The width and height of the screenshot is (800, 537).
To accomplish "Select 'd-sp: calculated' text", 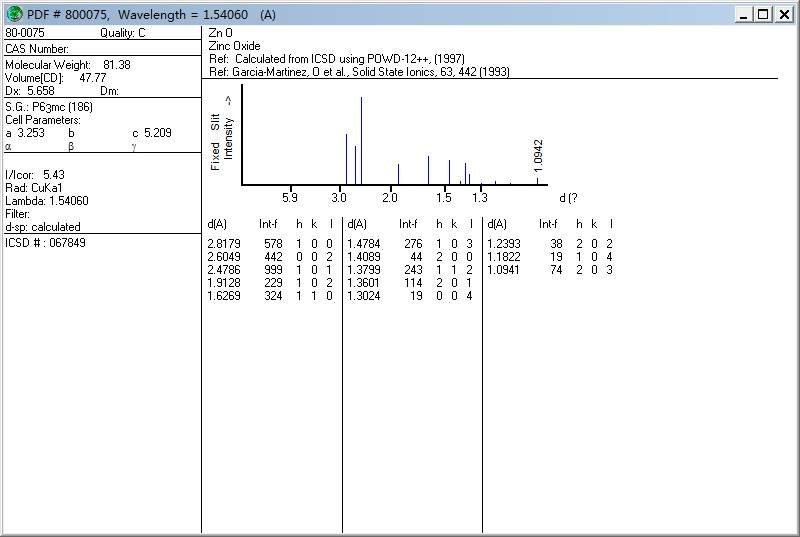I will (x=43, y=227).
